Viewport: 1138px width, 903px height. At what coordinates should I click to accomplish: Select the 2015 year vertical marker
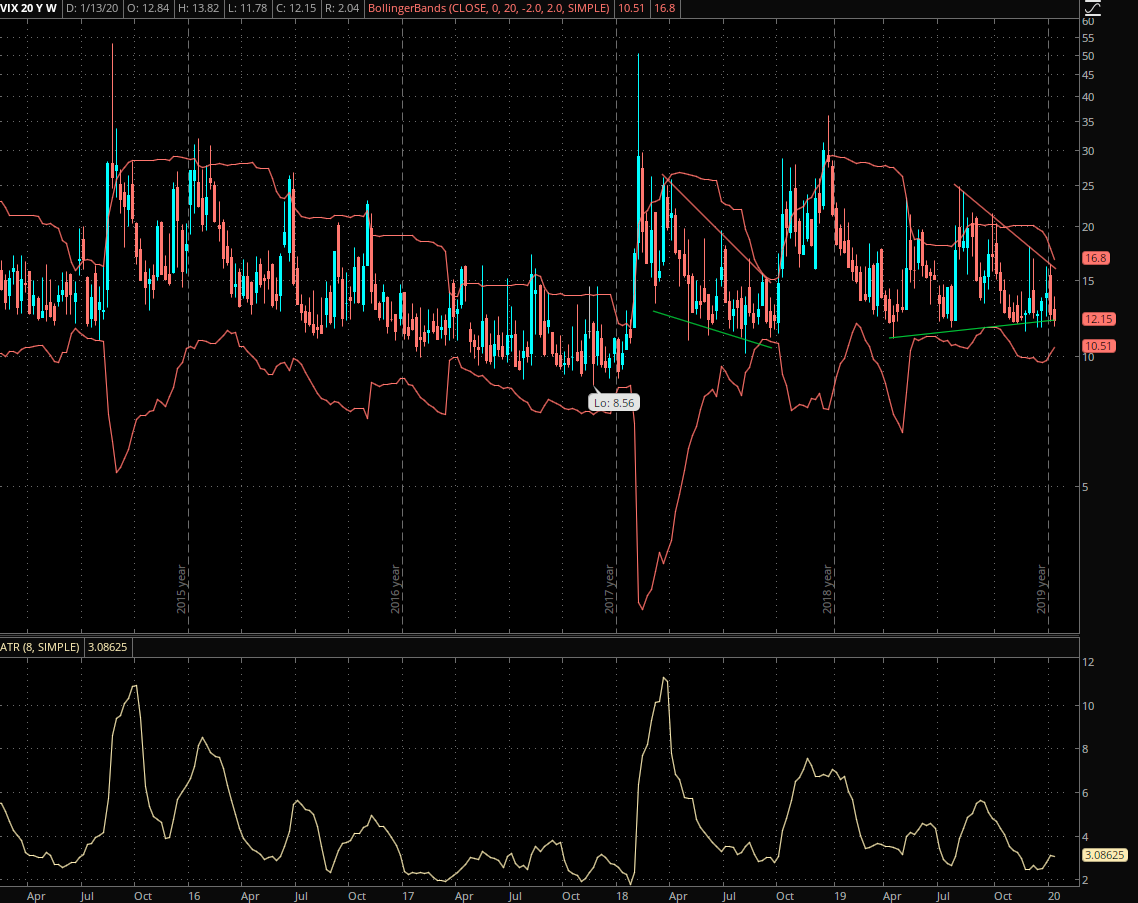point(182,590)
